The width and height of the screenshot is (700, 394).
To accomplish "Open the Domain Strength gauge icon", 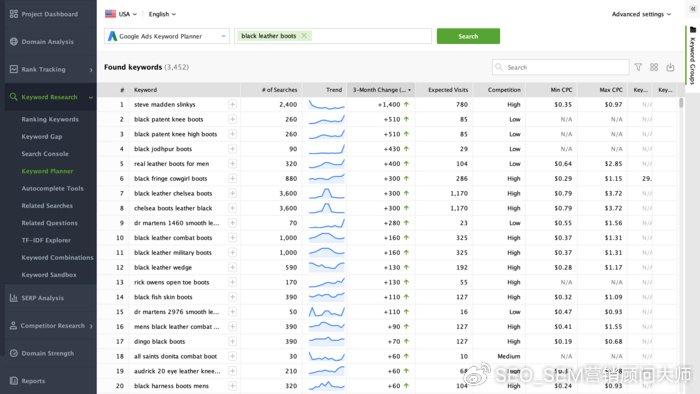I will tap(14, 353).
